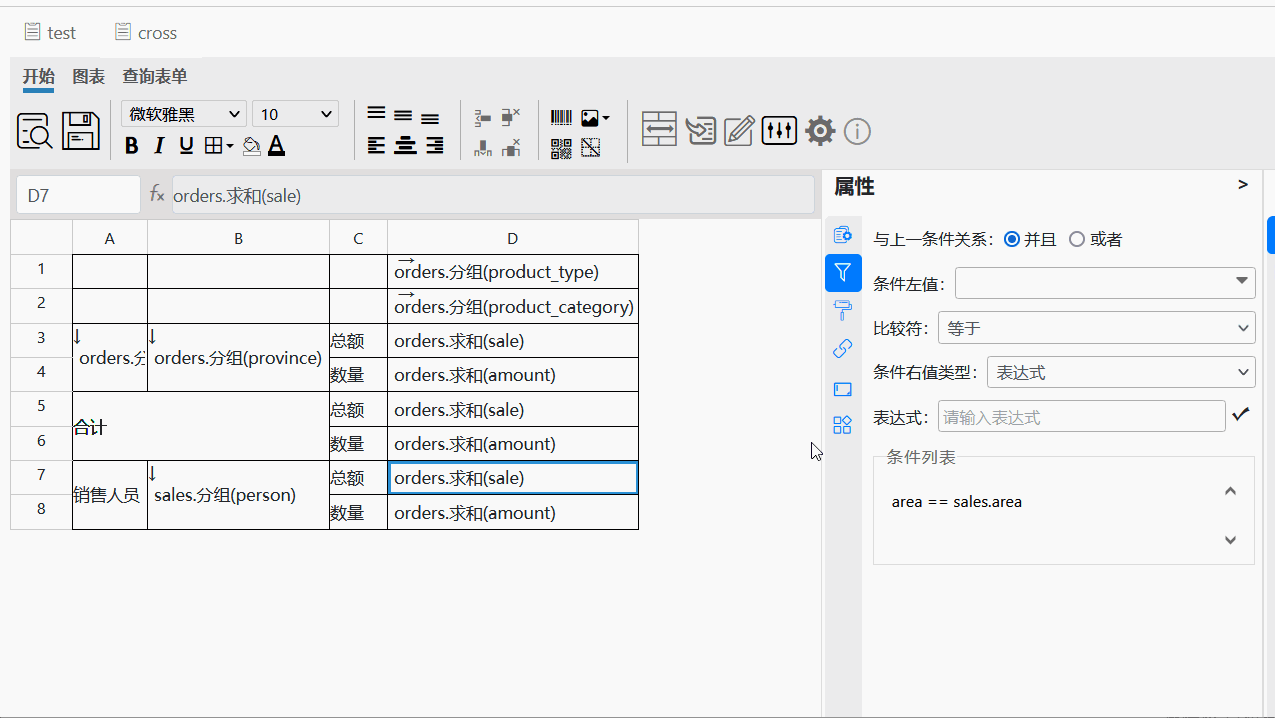Click the delete column icon
This screenshot has height=718, width=1275.
511,148
